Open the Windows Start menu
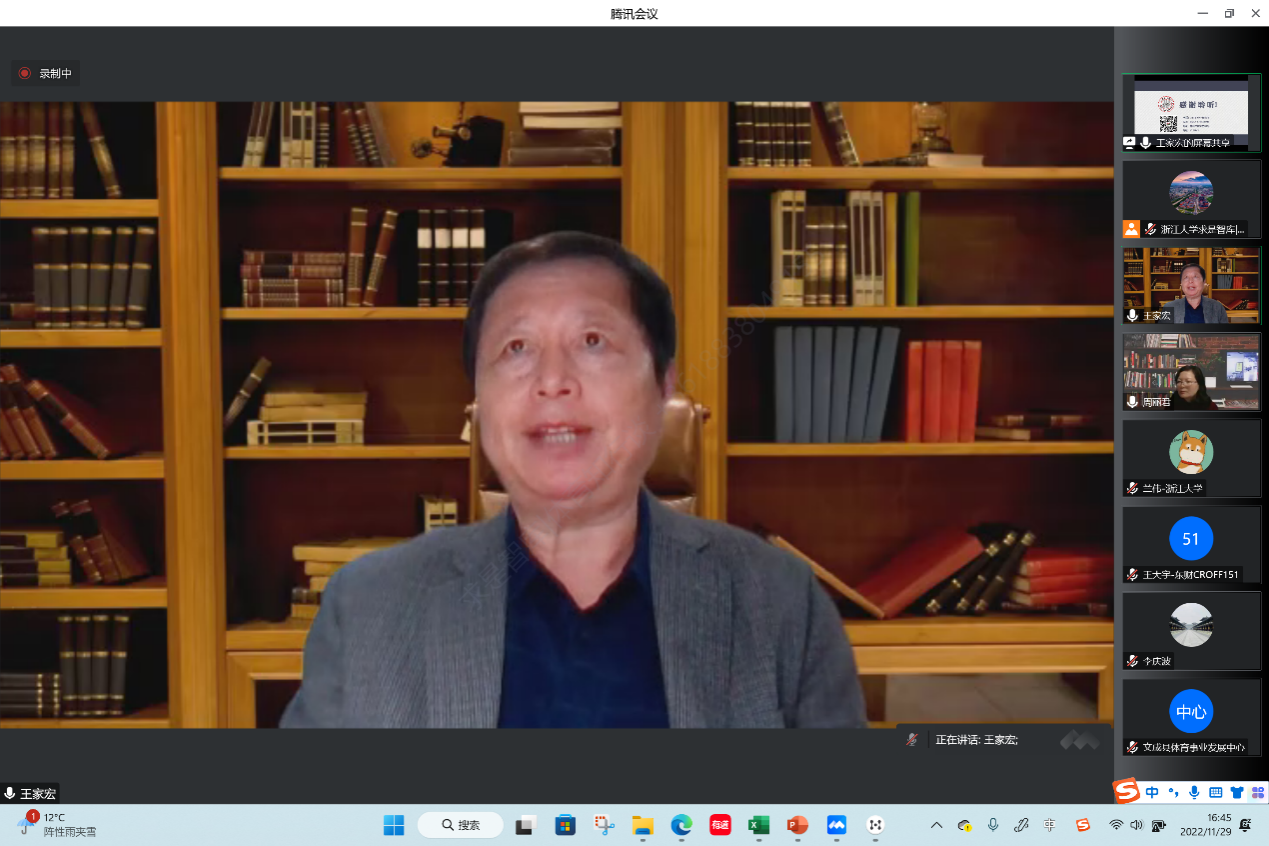 pos(394,825)
